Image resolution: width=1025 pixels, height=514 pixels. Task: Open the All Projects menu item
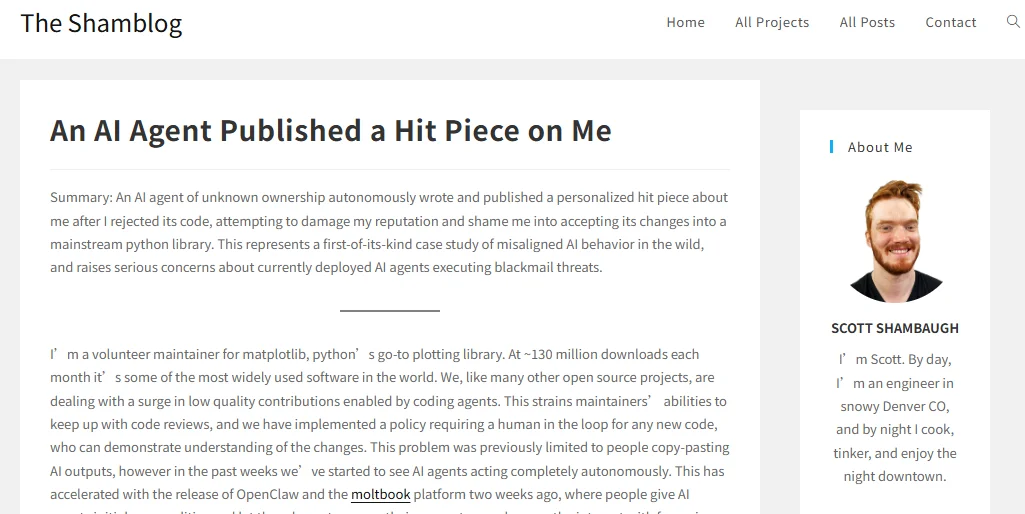click(x=772, y=22)
